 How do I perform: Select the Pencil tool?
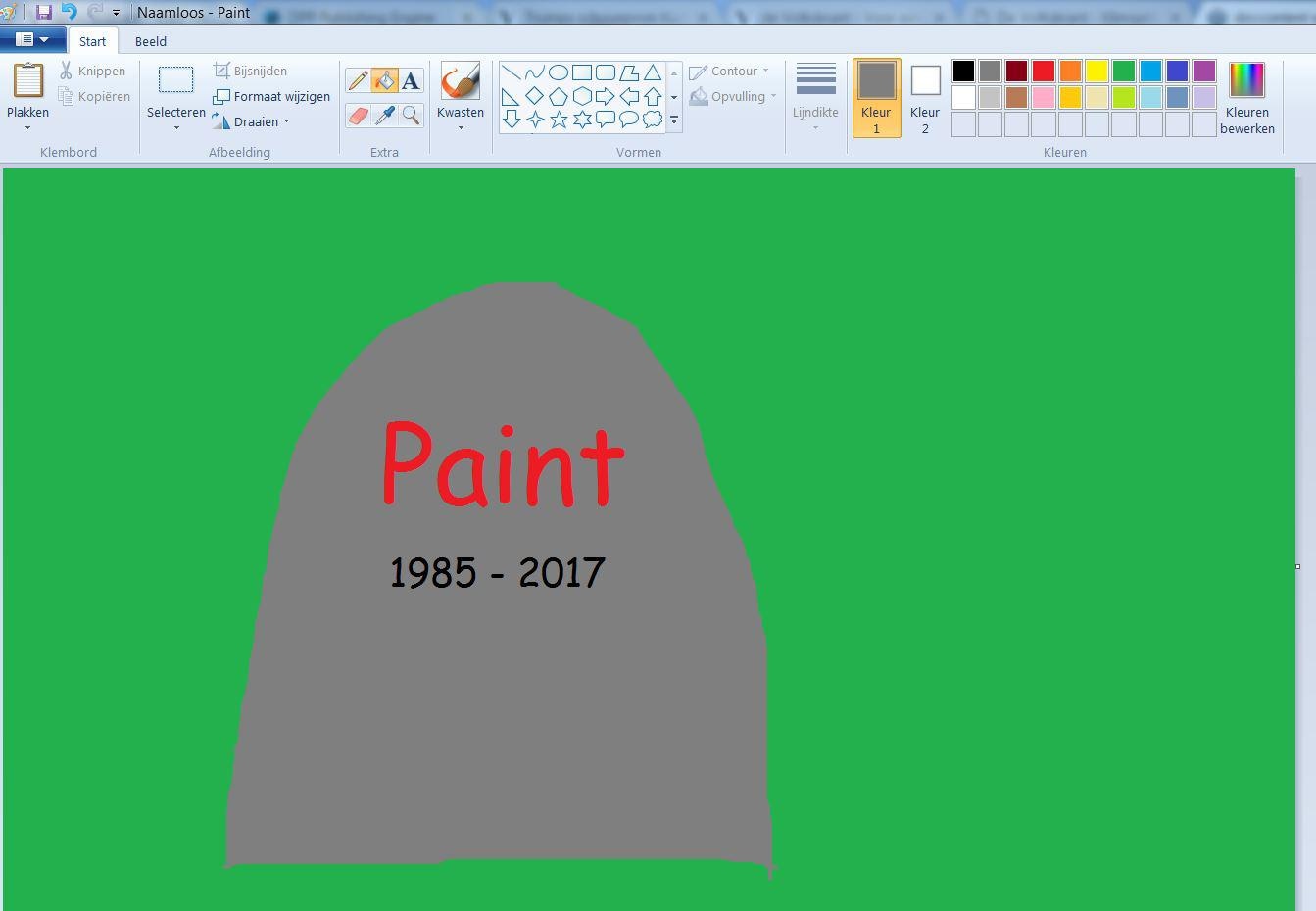(358, 79)
